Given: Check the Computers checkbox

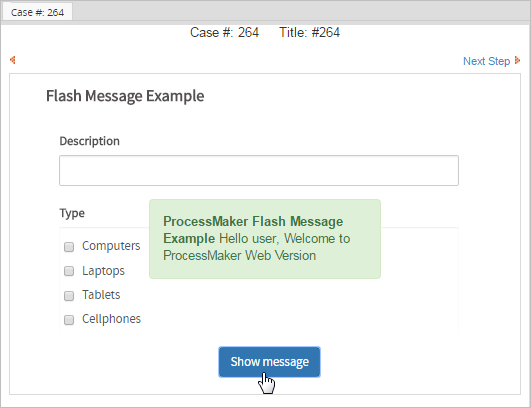Looking at the screenshot, I should point(69,247).
